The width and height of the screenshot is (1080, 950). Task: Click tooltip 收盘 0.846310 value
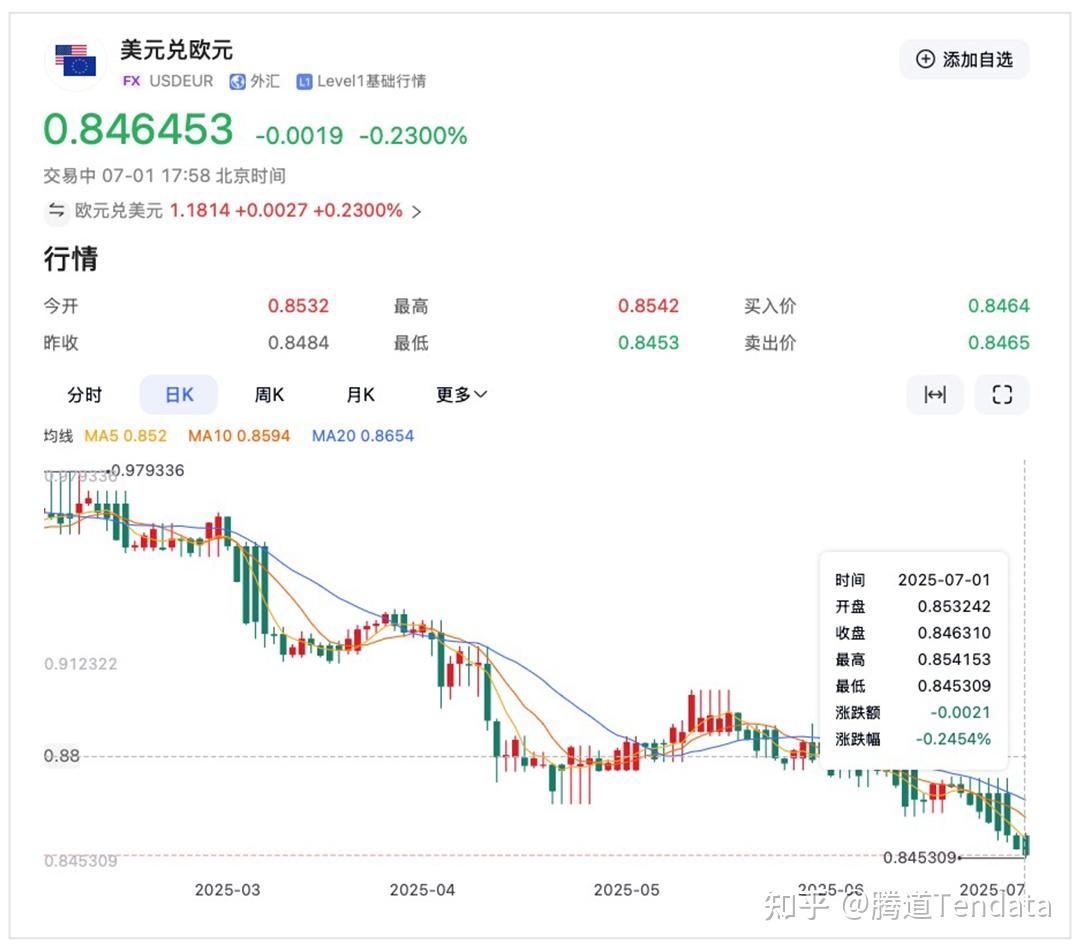(954, 633)
